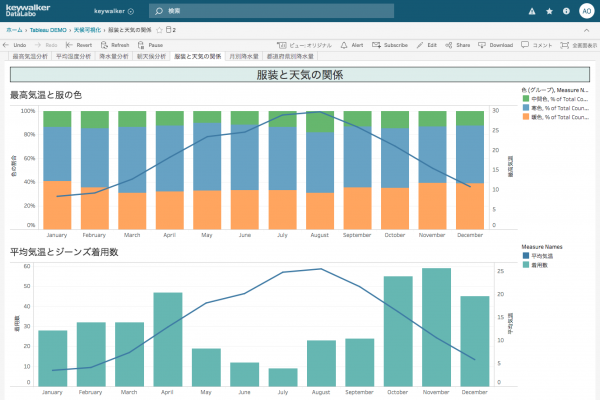Go to Tableau DEMO breadcrumb link
This screenshot has width=600, height=400.
pyautogui.click(x=48, y=30)
